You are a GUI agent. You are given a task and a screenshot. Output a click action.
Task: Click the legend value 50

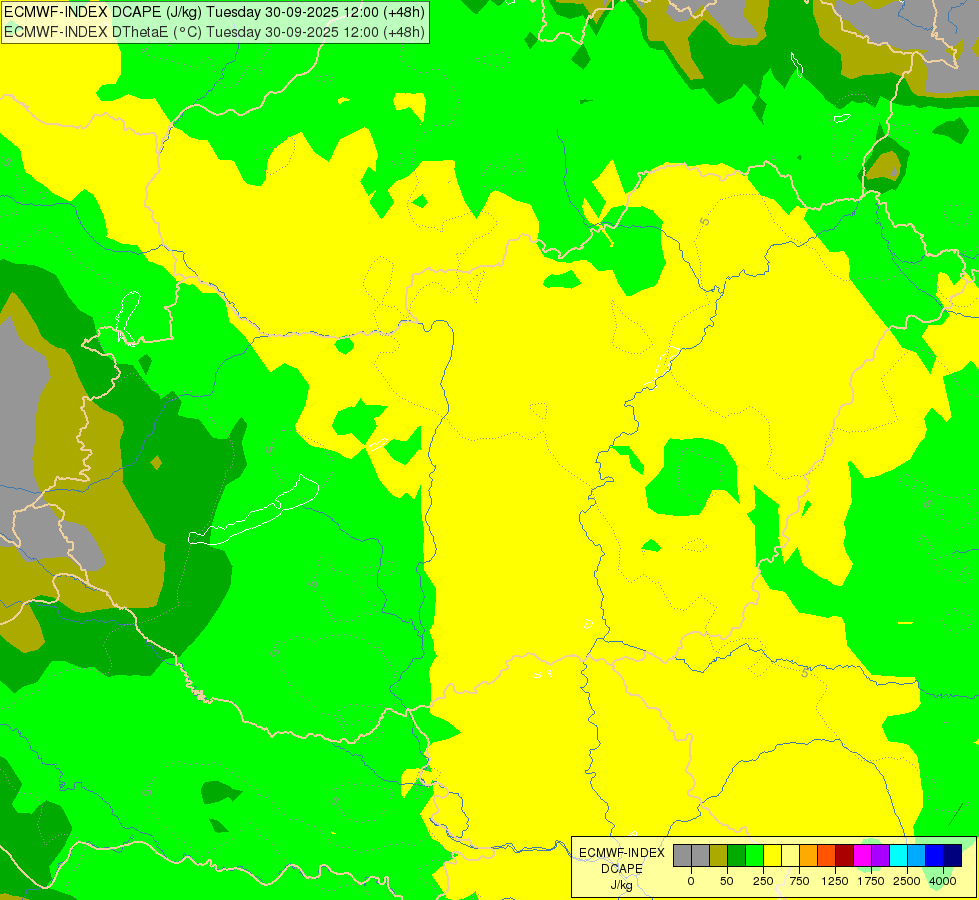click(727, 881)
